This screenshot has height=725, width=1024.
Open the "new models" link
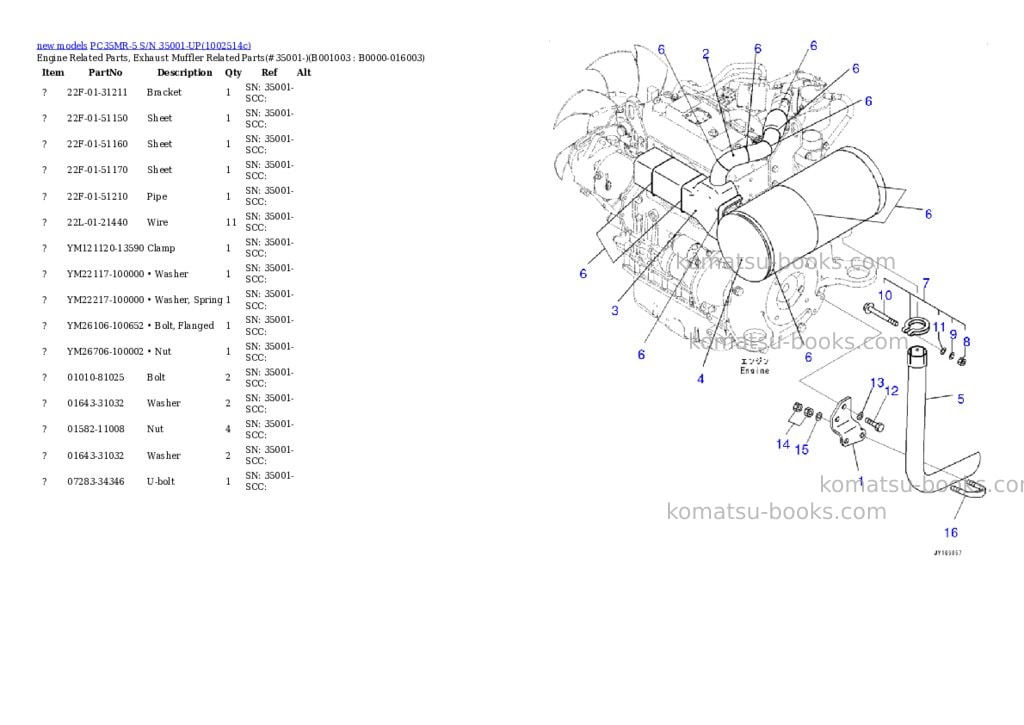click(x=61, y=46)
